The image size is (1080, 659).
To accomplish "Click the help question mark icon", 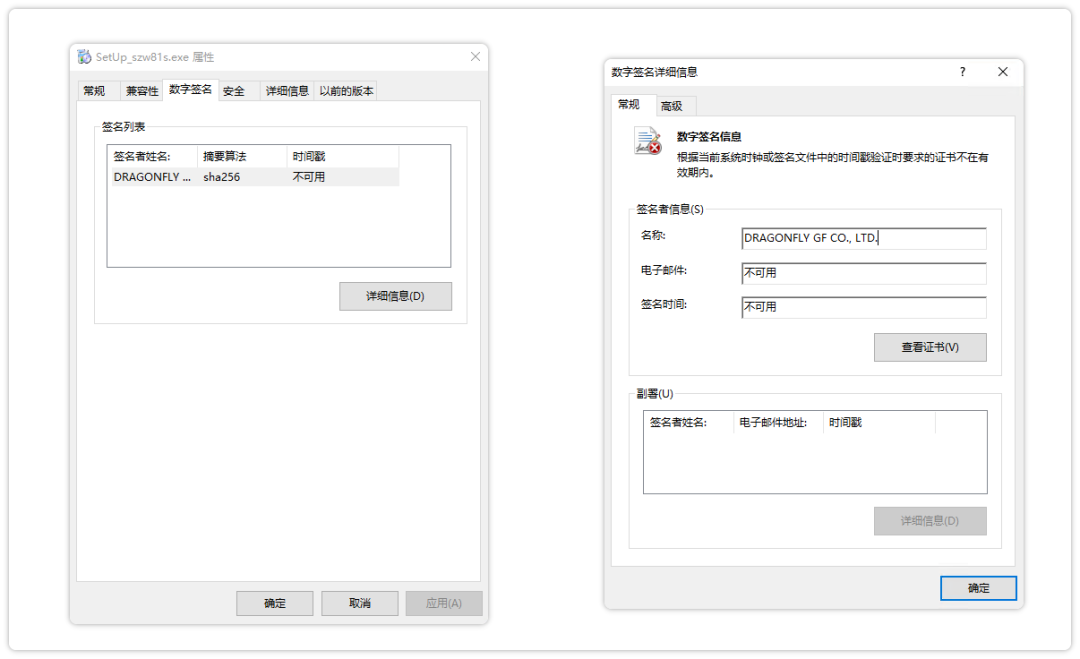I will pyautogui.click(x=962, y=71).
